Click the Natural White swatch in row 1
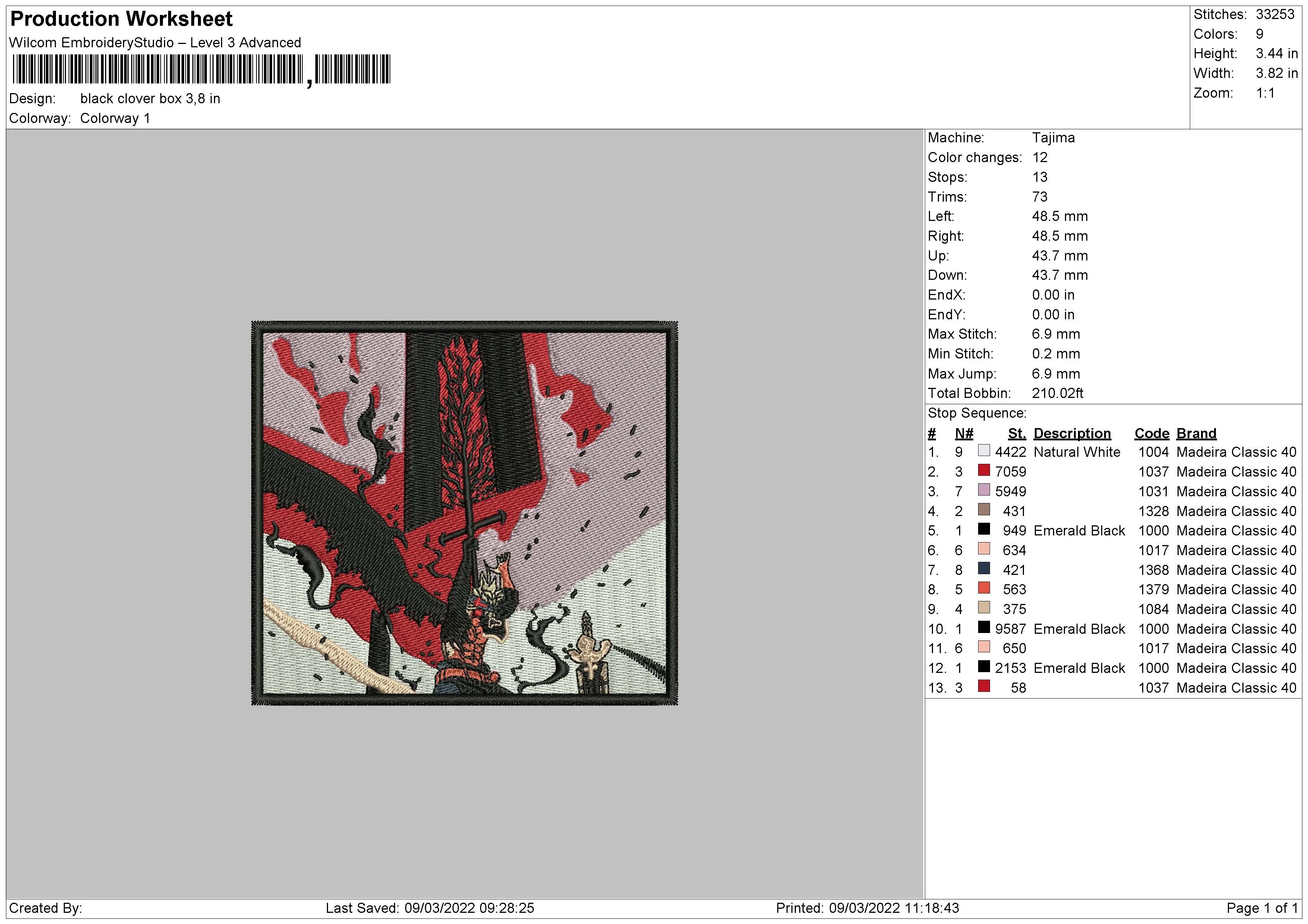The image size is (1308, 924). (x=984, y=451)
